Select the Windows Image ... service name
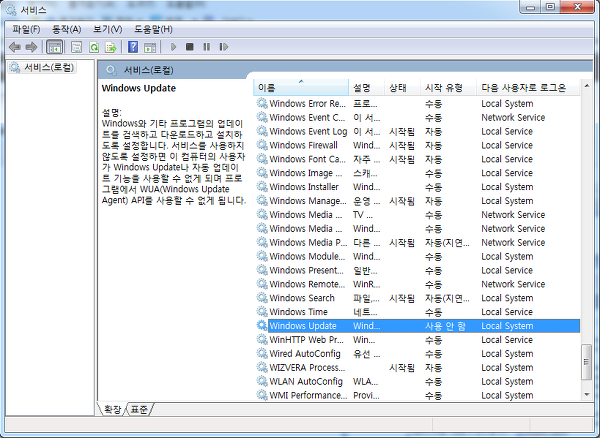 (306, 173)
